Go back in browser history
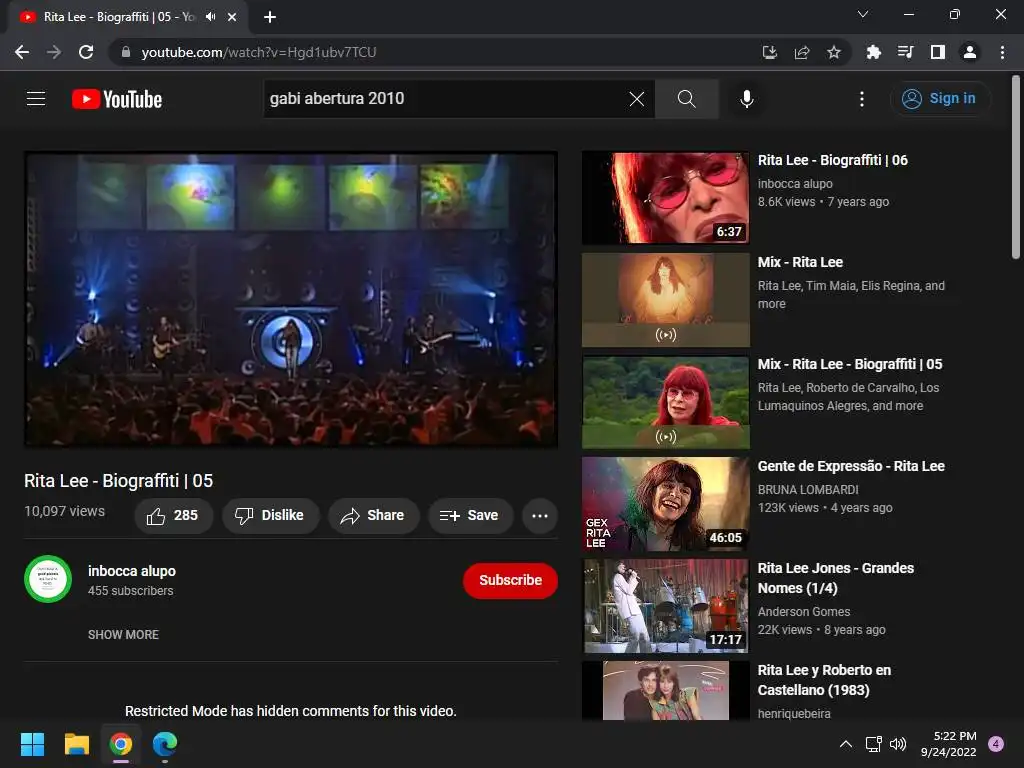Screen dimensions: 1024x768 pyautogui.click(x=22, y=52)
